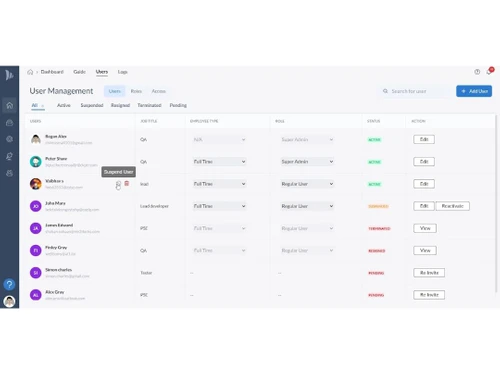Open employee type dropdown for Valbkors

(x=219, y=184)
